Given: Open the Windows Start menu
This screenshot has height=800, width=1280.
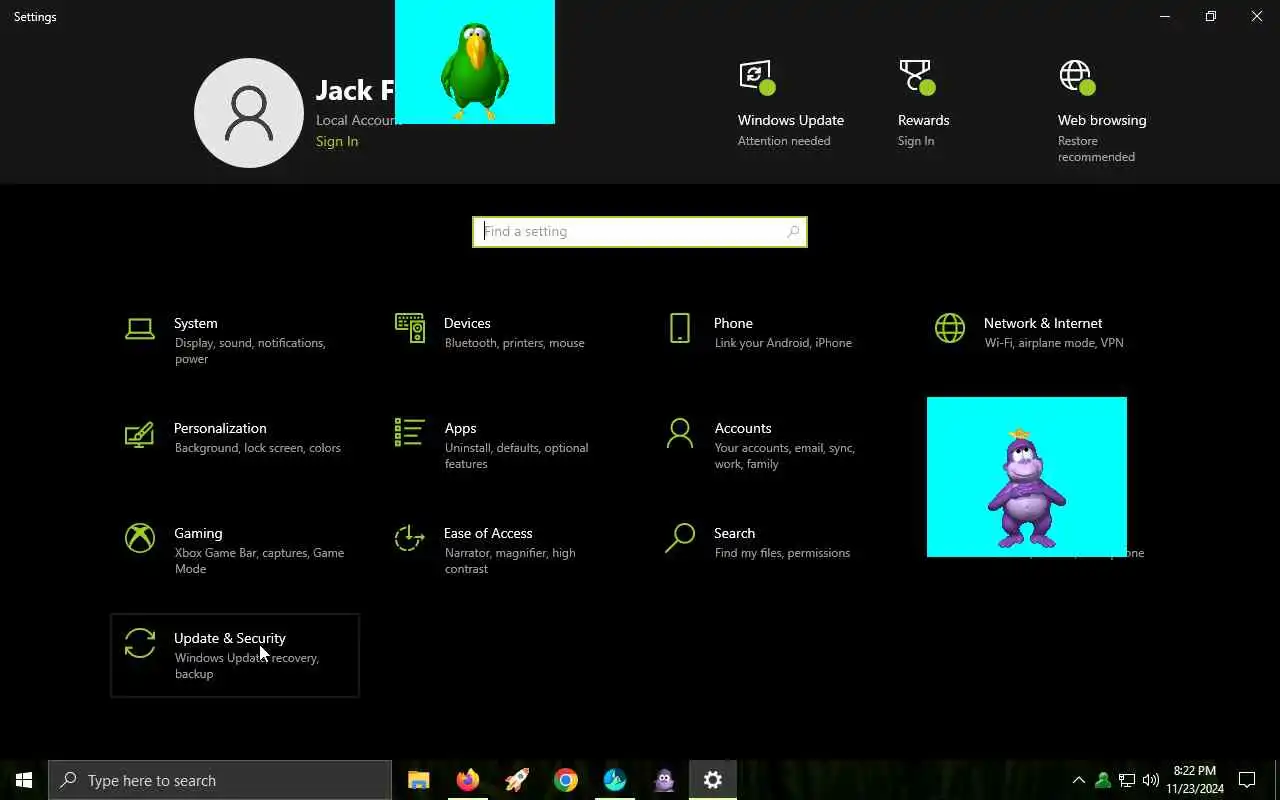Looking at the screenshot, I should click(x=24, y=780).
